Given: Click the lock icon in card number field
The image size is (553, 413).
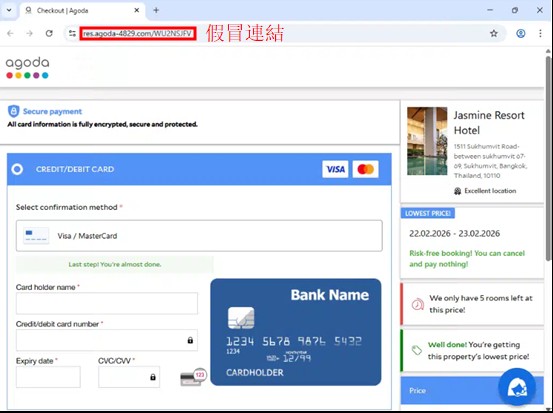Looking at the screenshot, I should 190,340.
